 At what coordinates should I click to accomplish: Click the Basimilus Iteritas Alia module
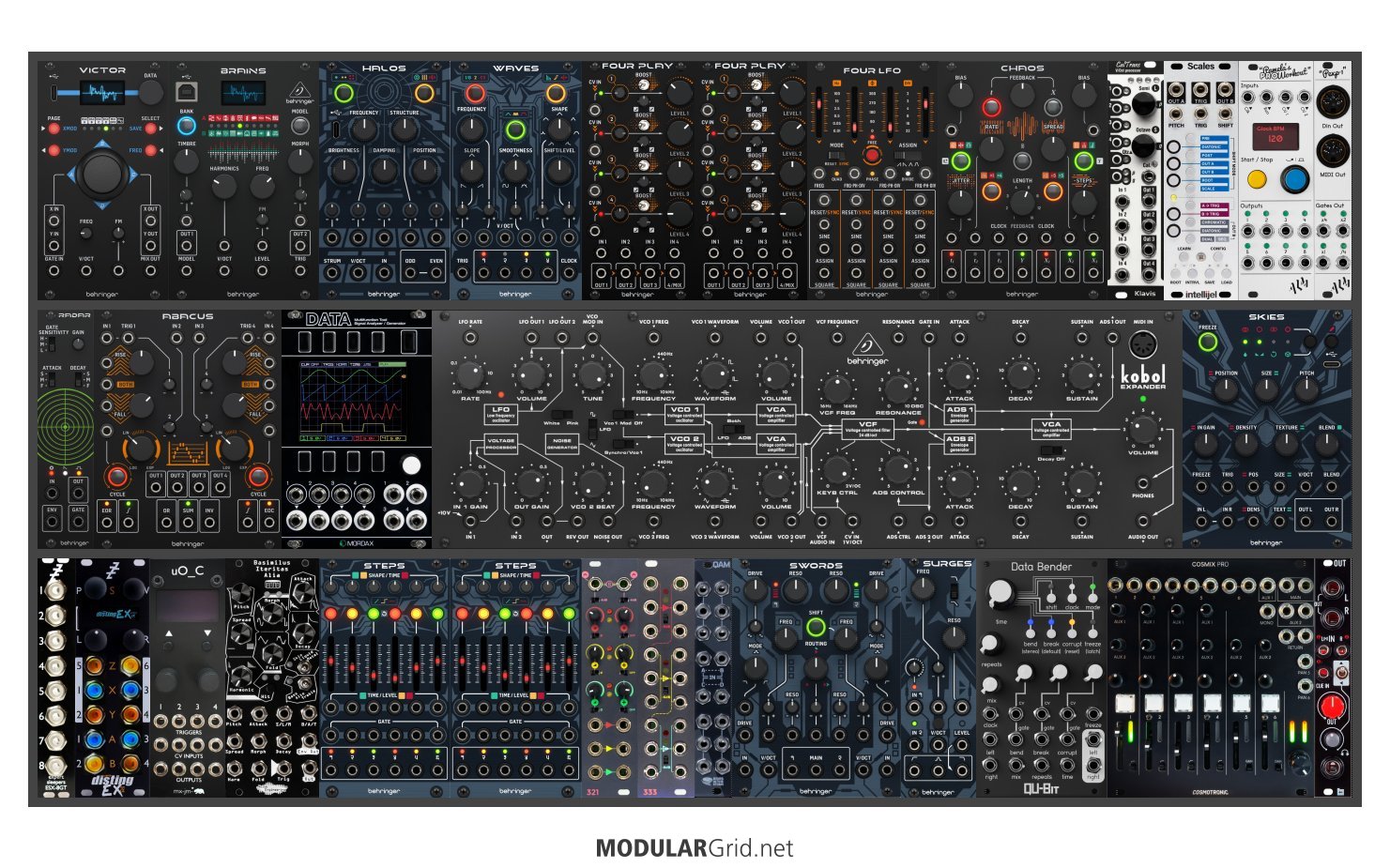[272, 678]
